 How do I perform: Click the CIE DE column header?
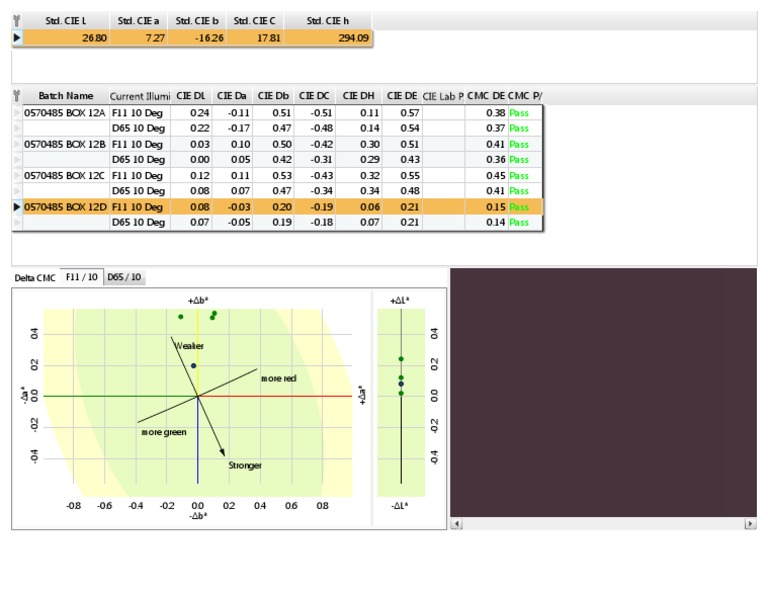[402, 96]
